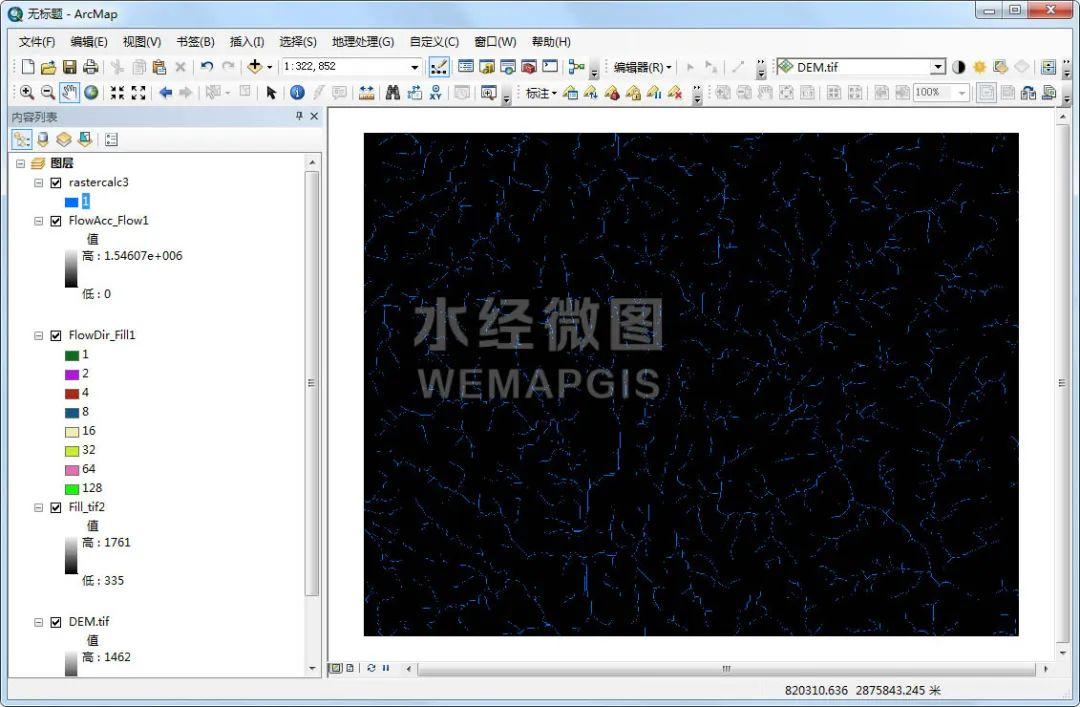The height and width of the screenshot is (707, 1080).
Task: Print the map
Action: [x=90, y=67]
